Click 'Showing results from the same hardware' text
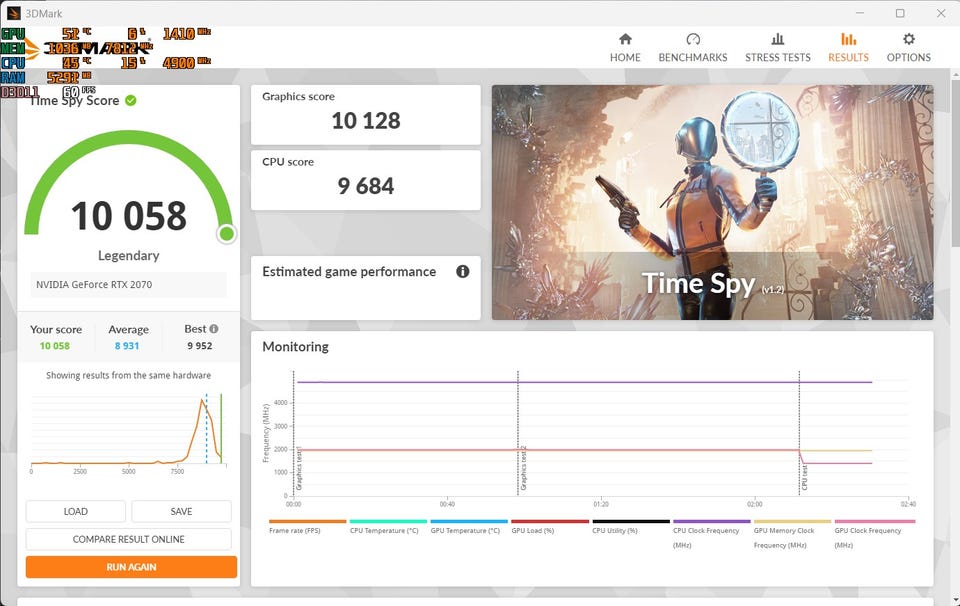Viewport: 960px width, 606px height. [x=129, y=375]
